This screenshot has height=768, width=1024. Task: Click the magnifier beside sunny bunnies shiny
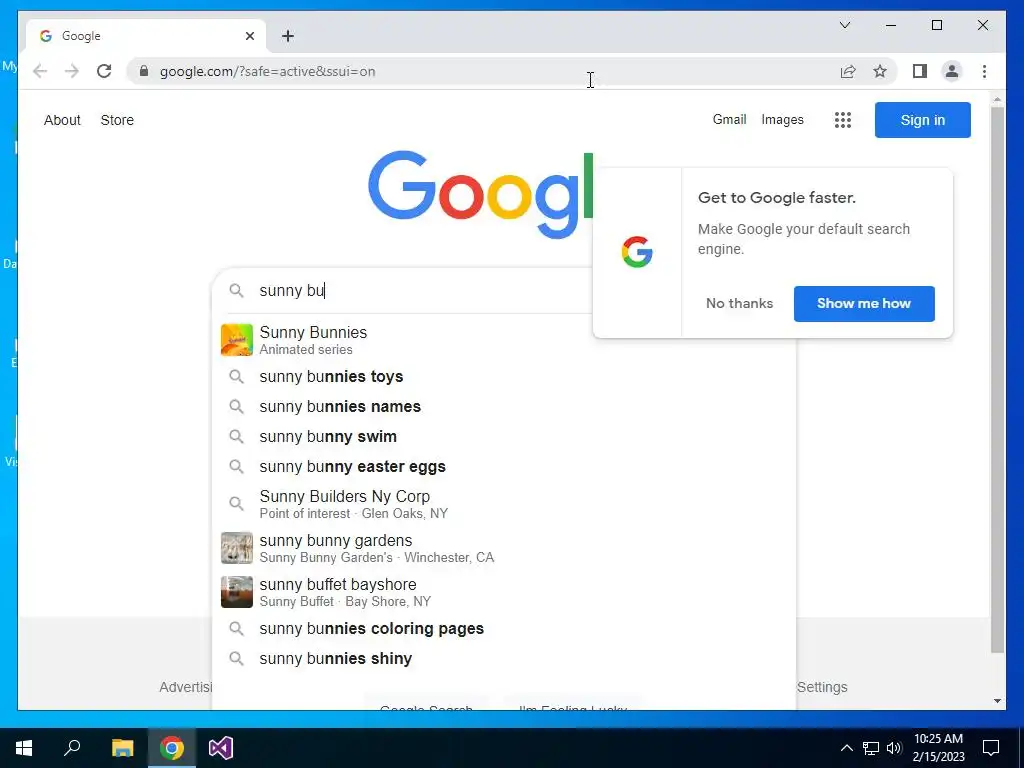tap(236, 659)
